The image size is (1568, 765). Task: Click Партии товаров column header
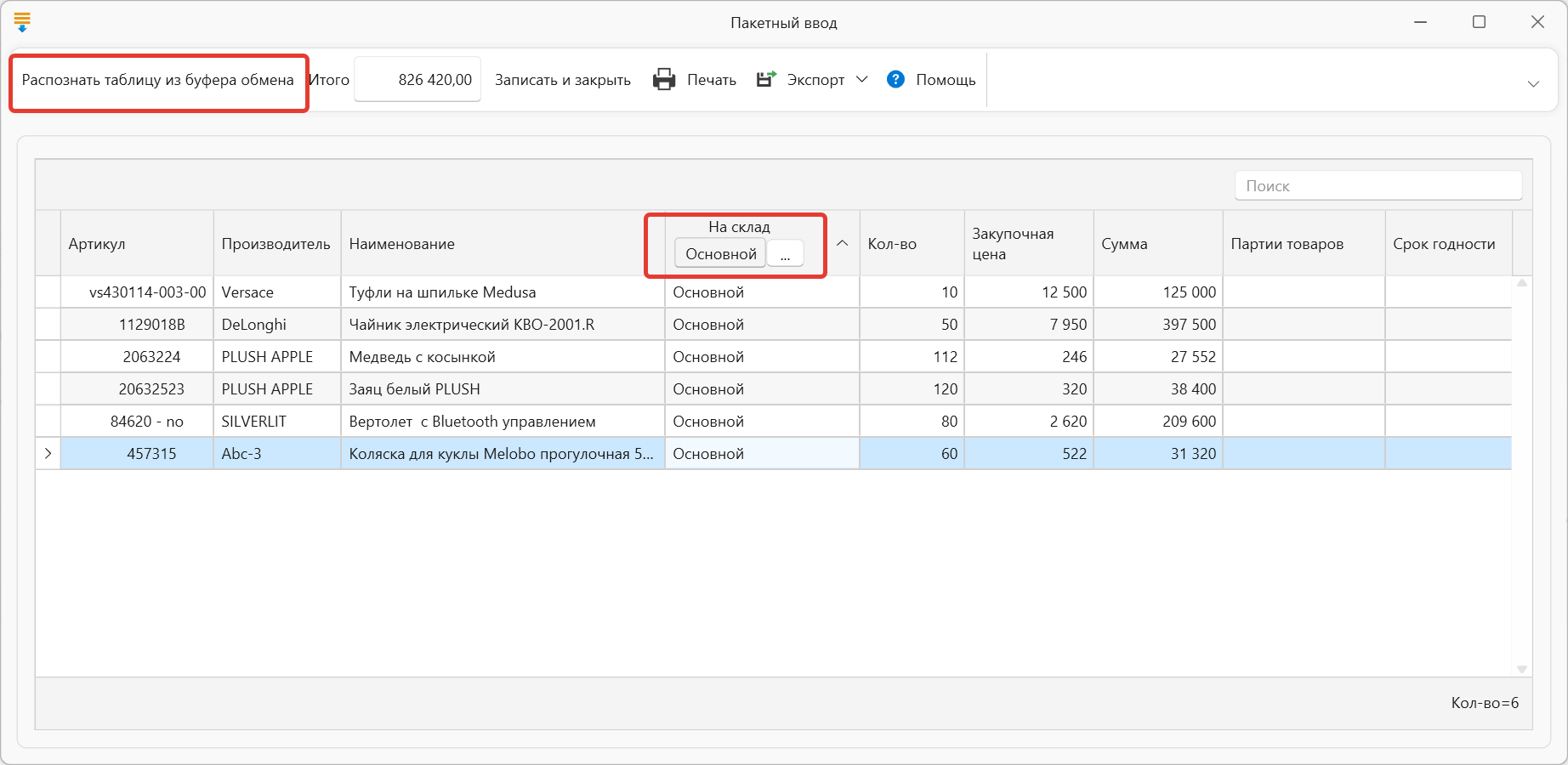[x=1304, y=243]
